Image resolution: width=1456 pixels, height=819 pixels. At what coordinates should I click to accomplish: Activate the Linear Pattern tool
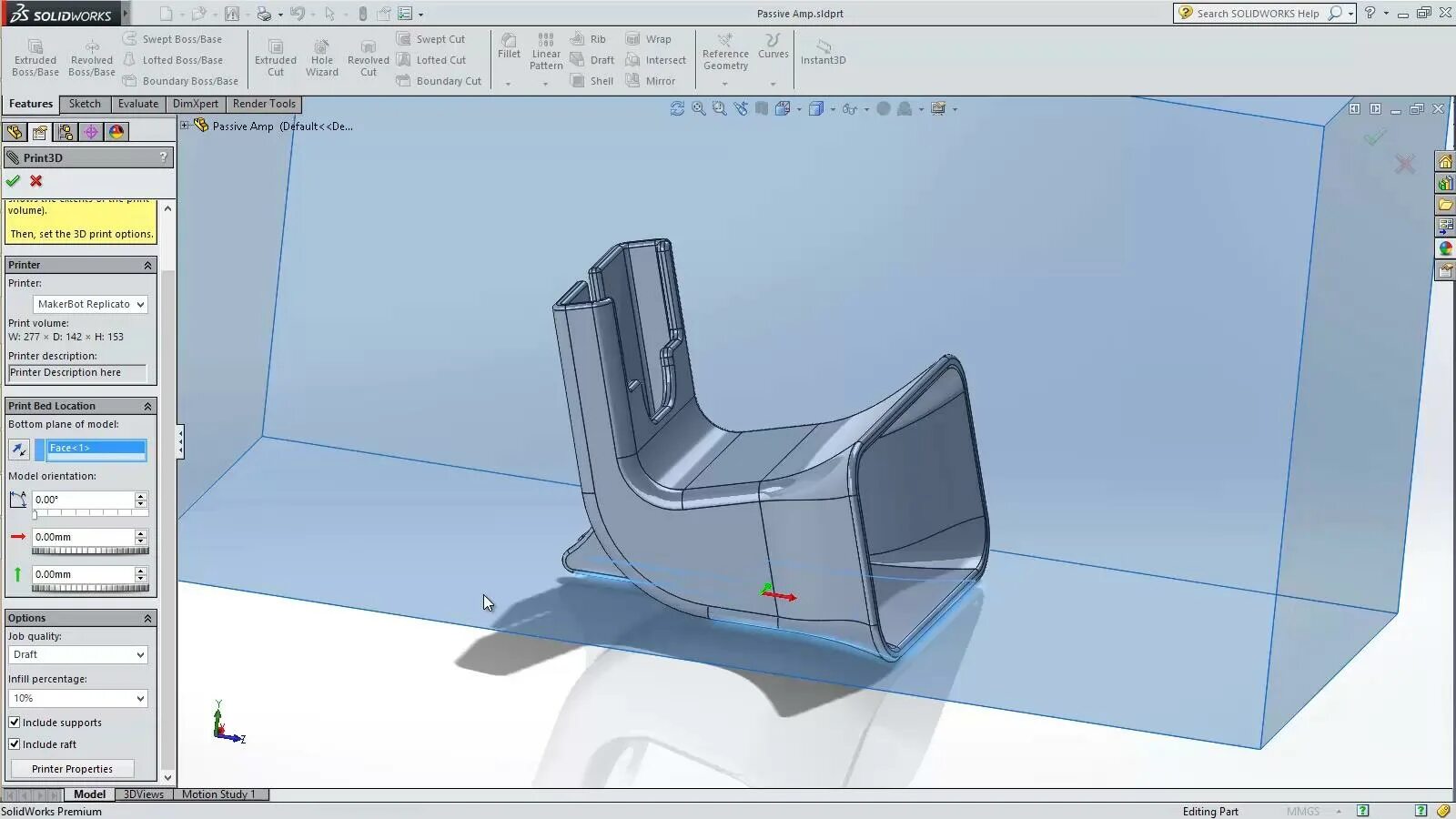click(545, 53)
